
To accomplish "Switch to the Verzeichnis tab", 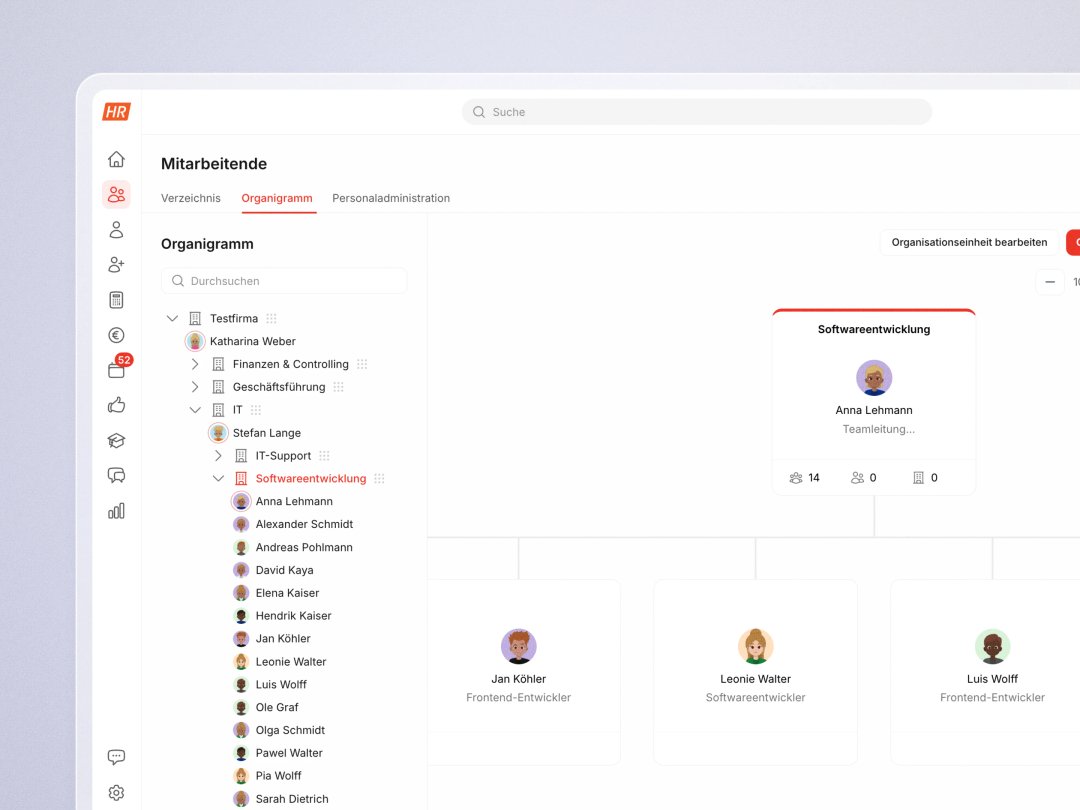I will (191, 198).
